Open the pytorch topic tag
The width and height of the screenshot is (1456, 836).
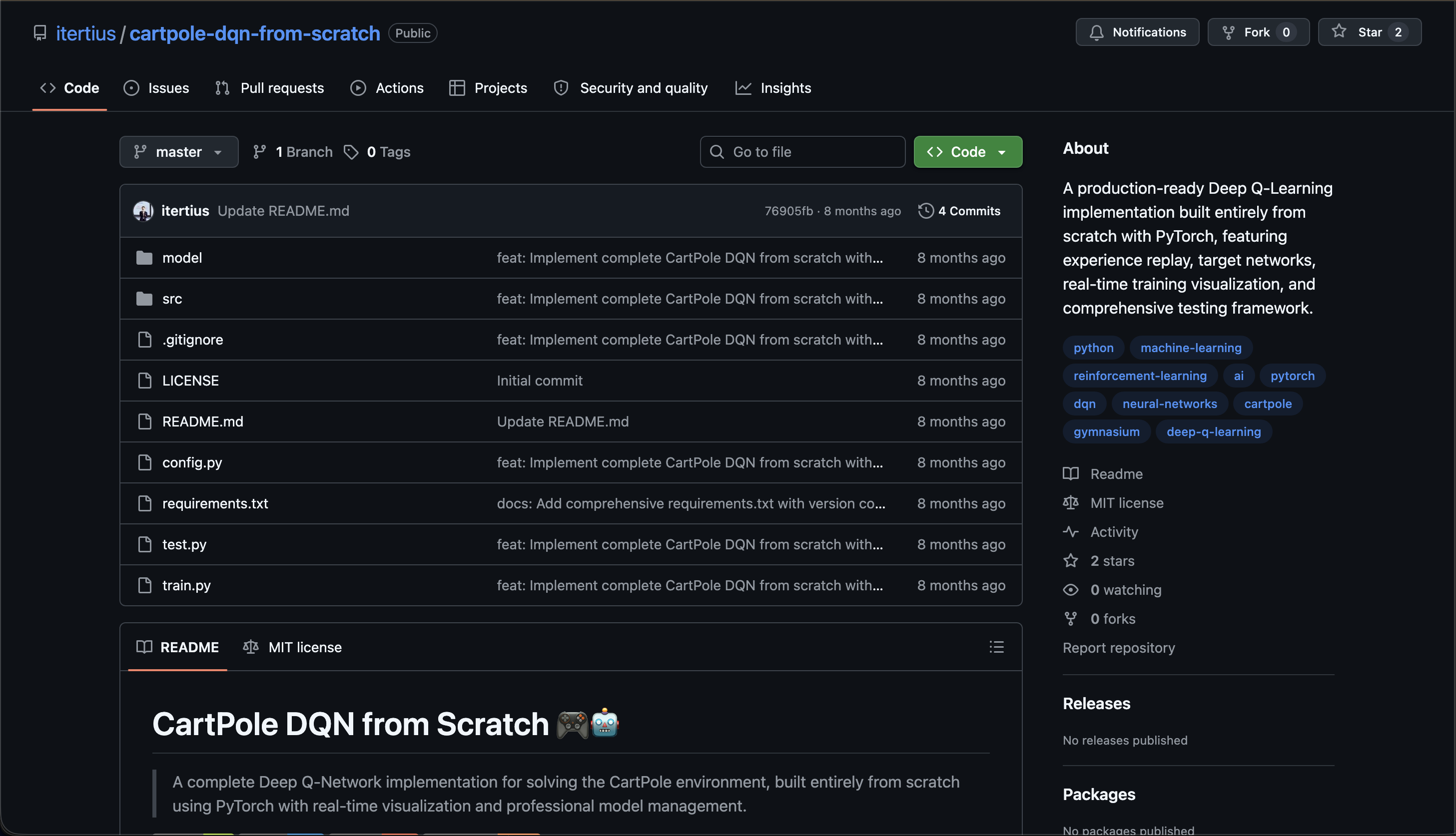click(1292, 376)
